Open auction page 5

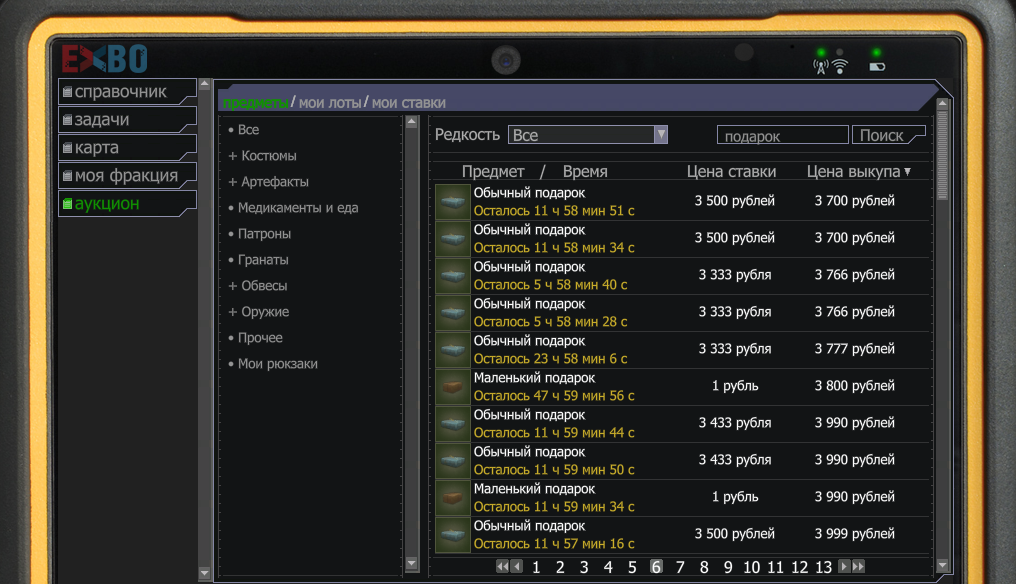tap(632, 568)
